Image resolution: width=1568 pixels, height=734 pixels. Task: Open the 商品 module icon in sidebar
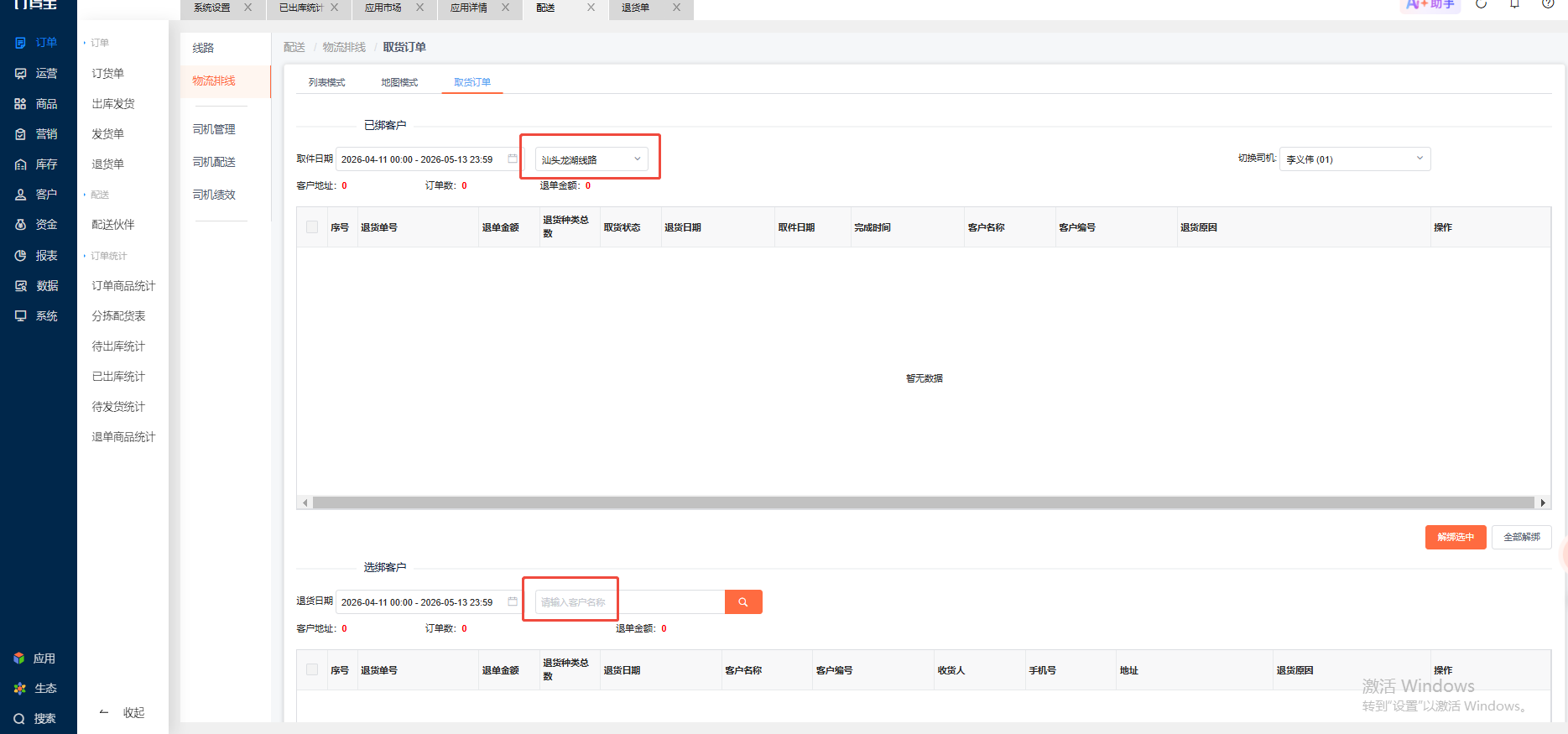[x=20, y=104]
